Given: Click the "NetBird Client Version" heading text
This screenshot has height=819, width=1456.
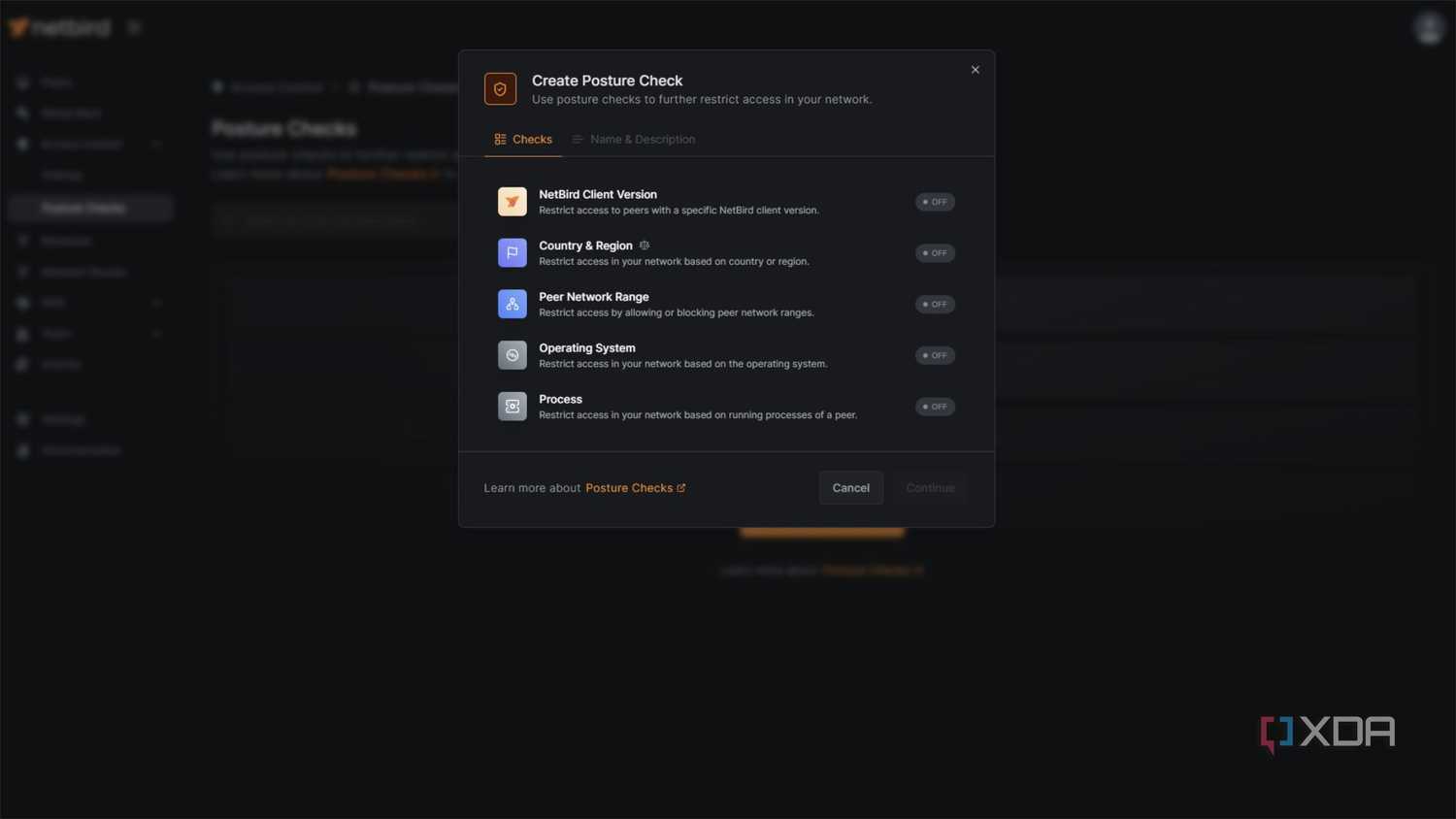Looking at the screenshot, I should point(598,194).
